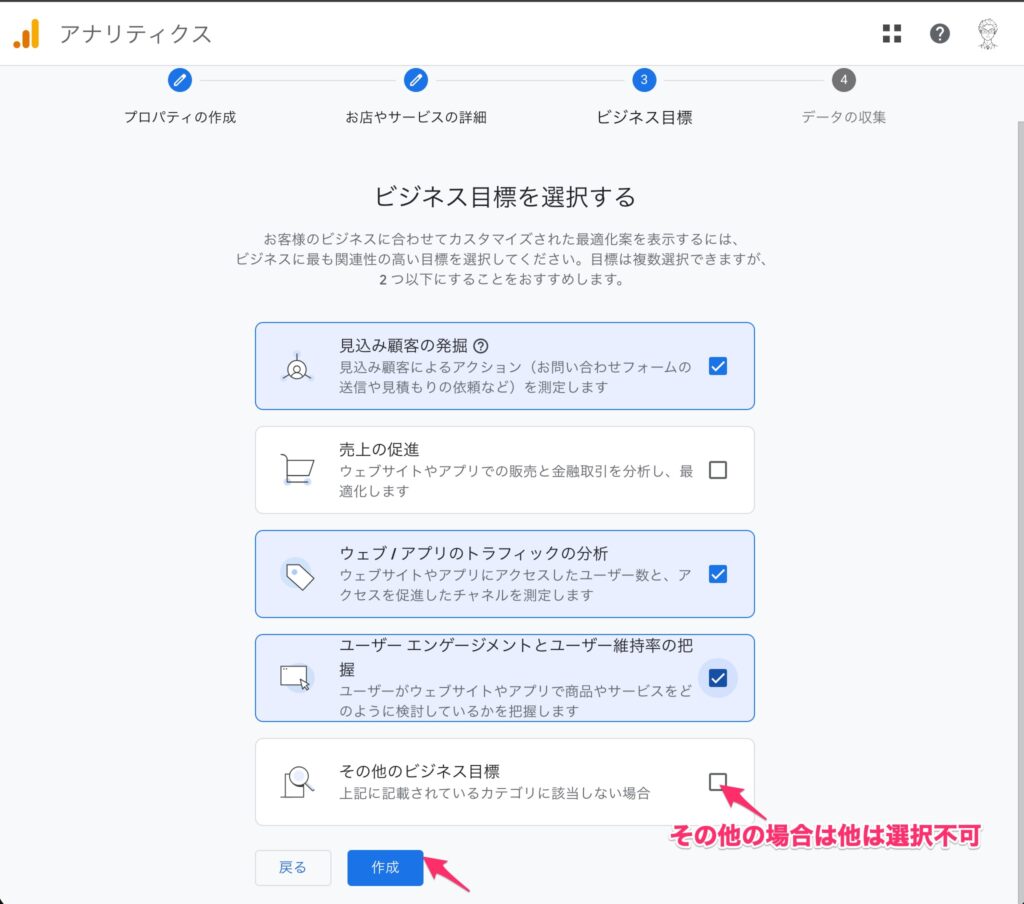Click the browser window icon for user engagement
This screenshot has width=1024, height=904.
(296, 677)
